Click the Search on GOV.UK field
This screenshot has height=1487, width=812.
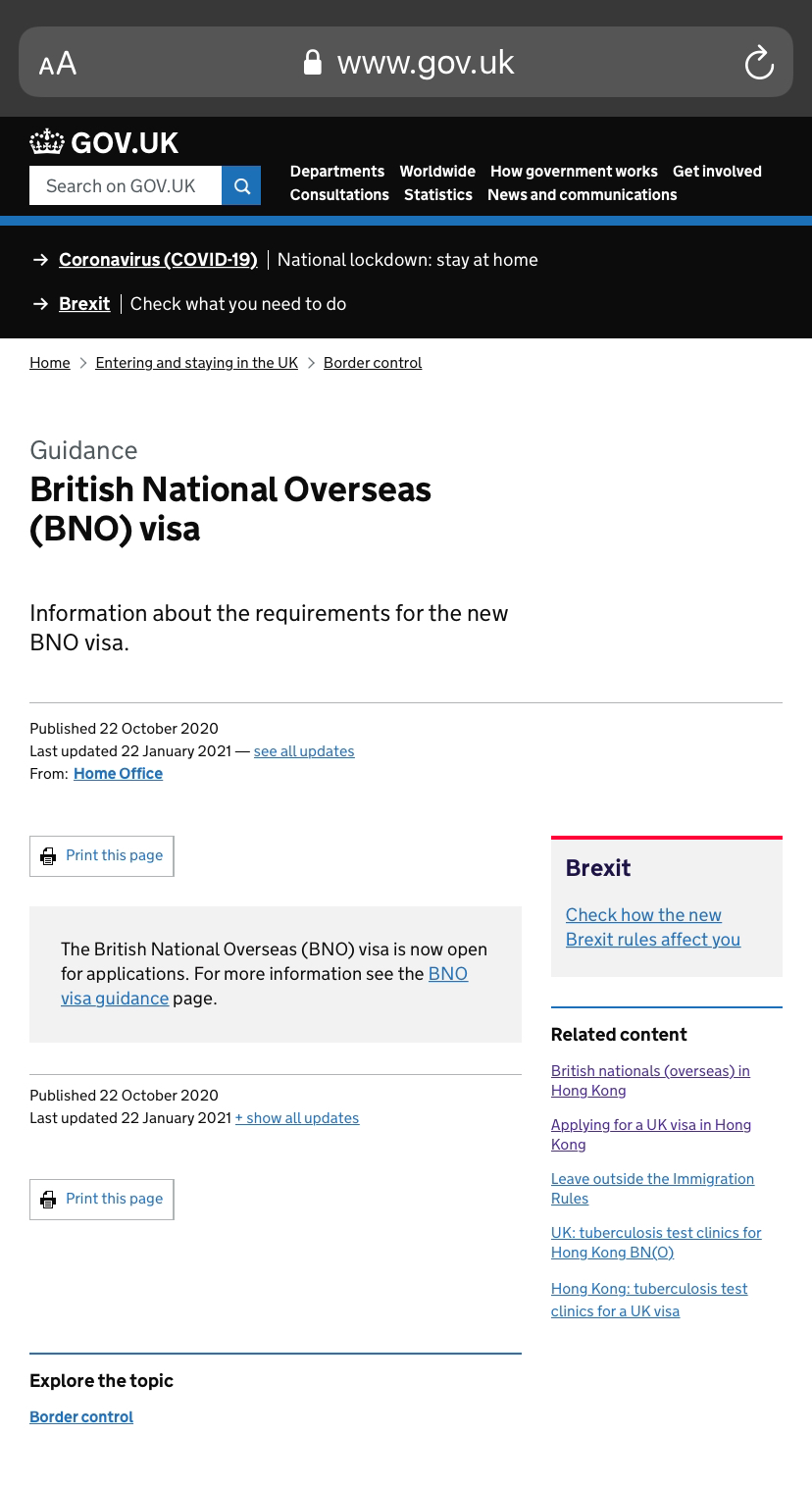click(126, 185)
